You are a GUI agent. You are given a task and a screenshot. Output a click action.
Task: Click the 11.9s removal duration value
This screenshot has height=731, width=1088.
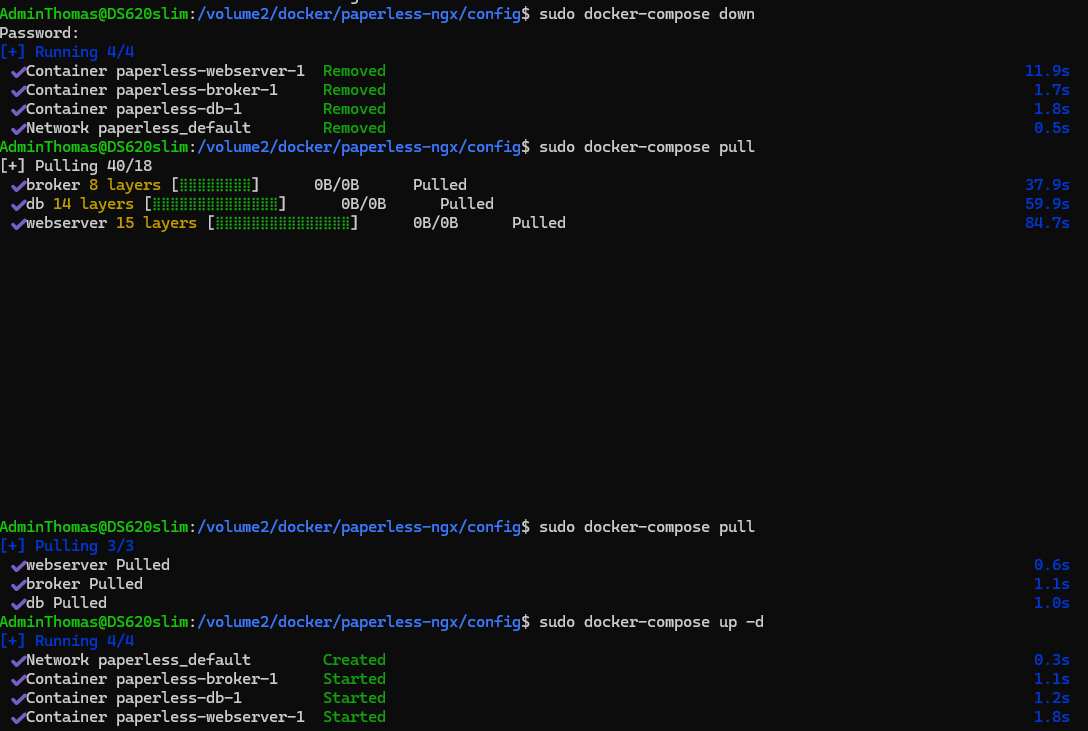click(1047, 71)
